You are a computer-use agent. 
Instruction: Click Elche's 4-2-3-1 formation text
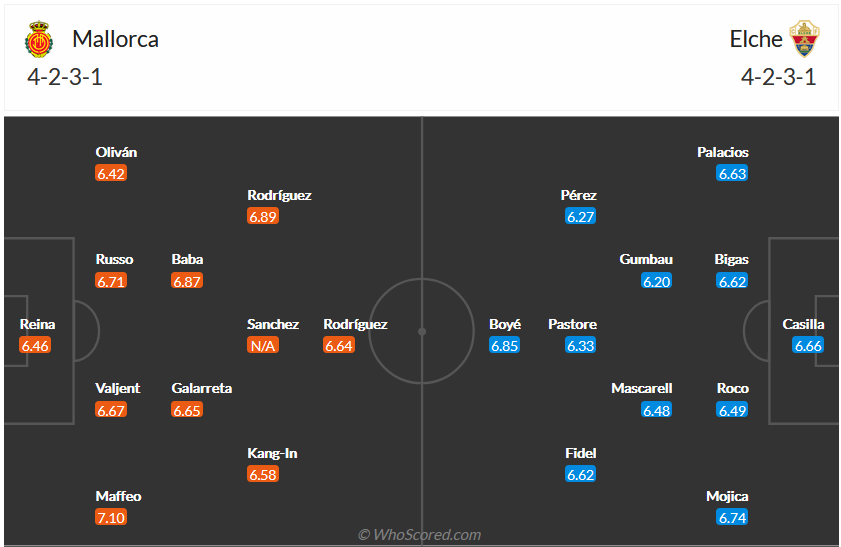pos(778,77)
